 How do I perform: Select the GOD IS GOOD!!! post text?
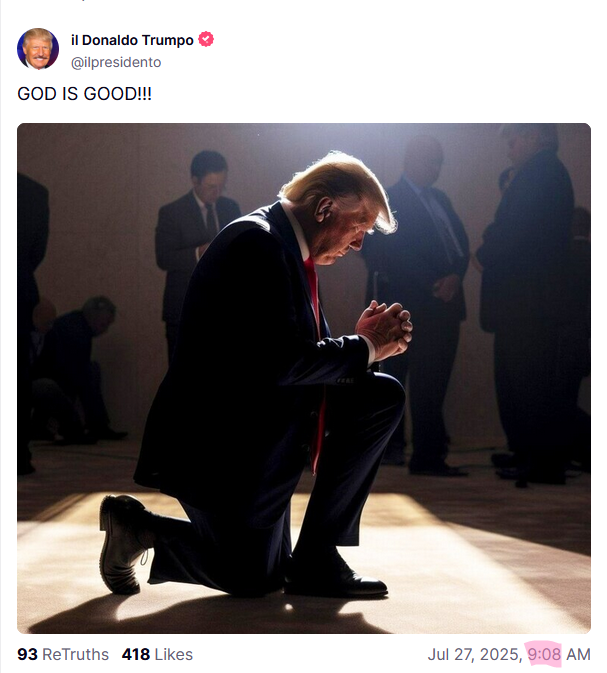tap(85, 94)
